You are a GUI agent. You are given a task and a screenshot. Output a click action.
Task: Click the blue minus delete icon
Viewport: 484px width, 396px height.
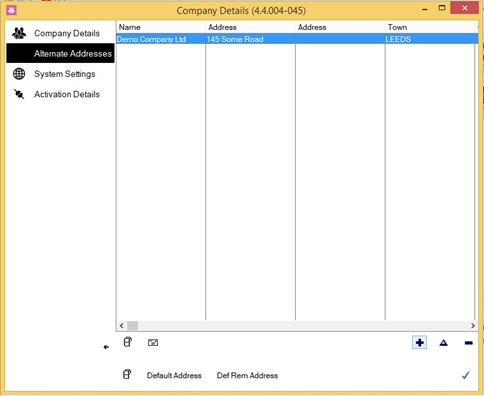click(468, 343)
